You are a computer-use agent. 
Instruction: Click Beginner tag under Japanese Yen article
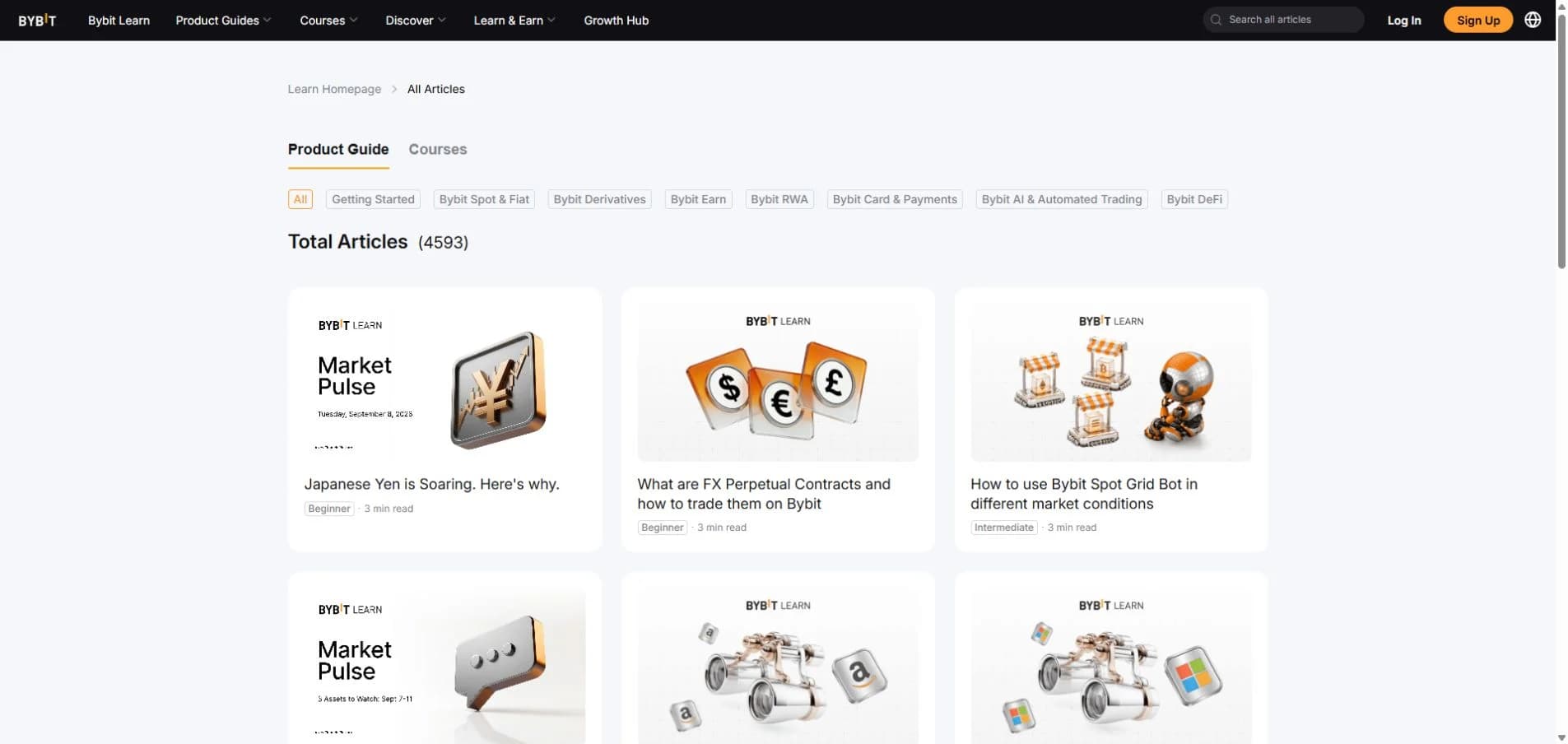pos(329,509)
